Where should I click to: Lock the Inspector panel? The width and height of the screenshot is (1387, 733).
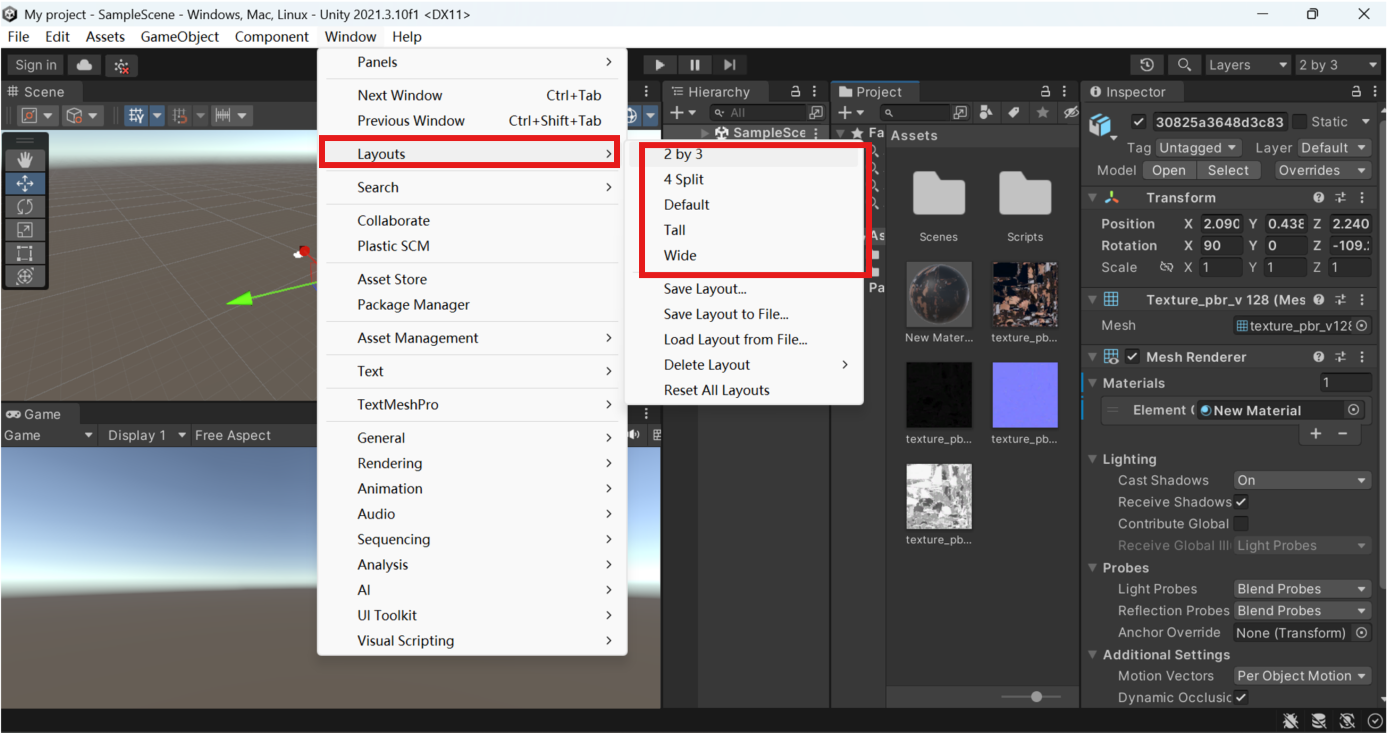1356,92
